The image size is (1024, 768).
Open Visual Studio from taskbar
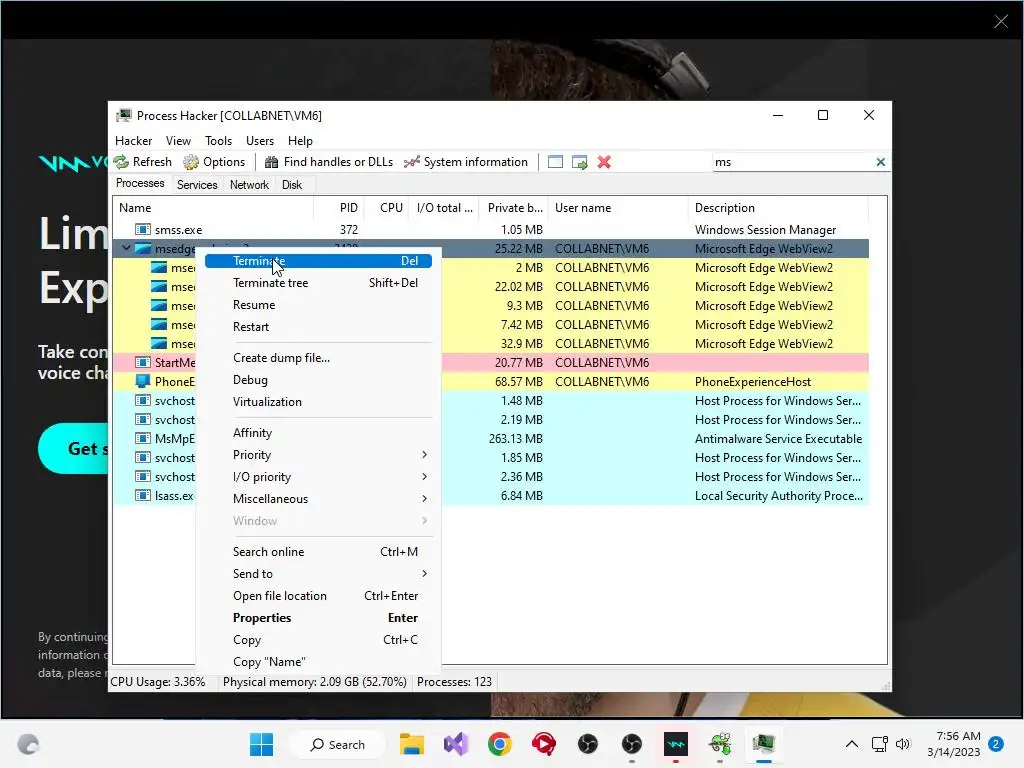coord(456,744)
